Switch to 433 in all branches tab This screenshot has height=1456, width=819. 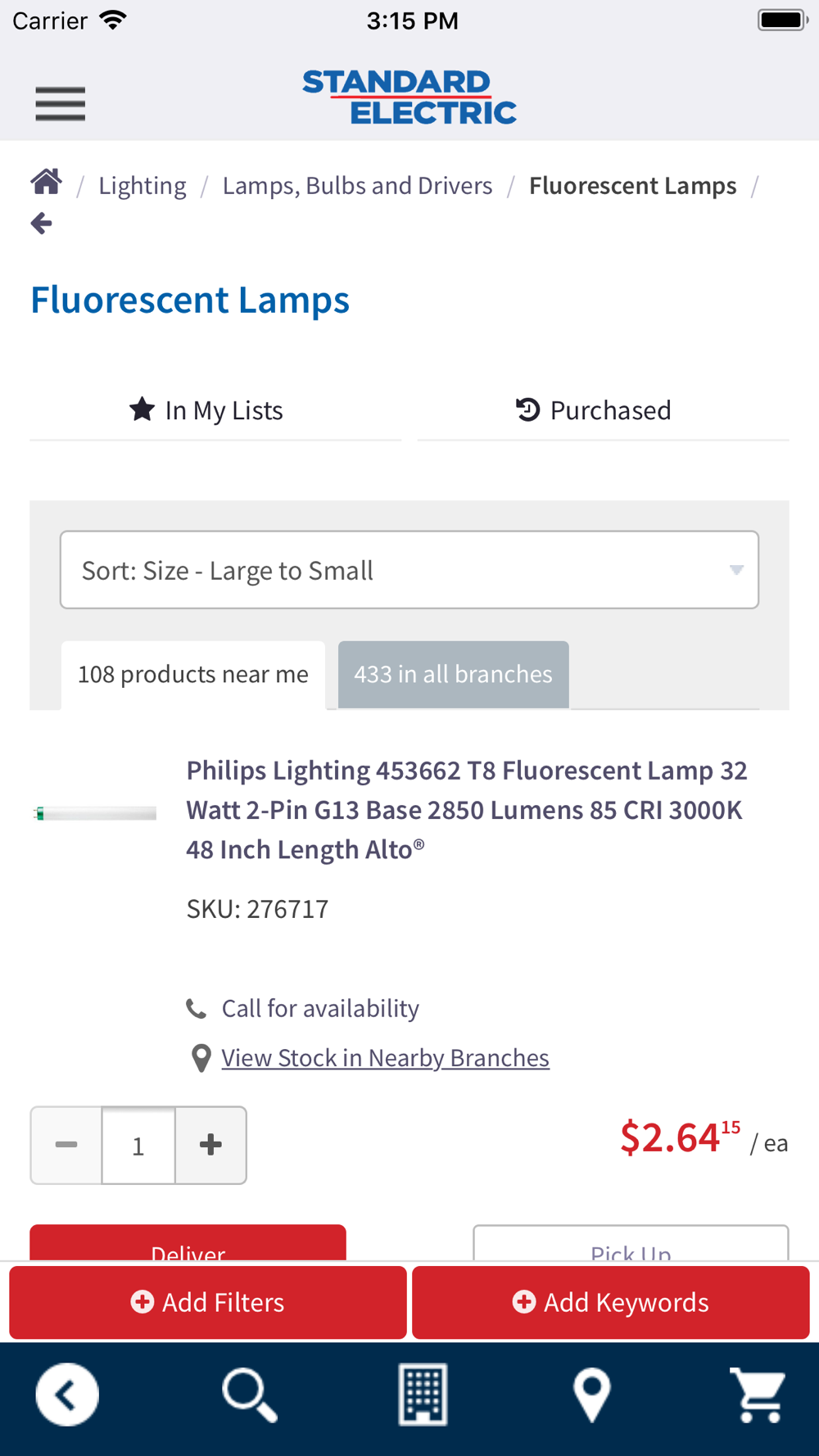453,674
